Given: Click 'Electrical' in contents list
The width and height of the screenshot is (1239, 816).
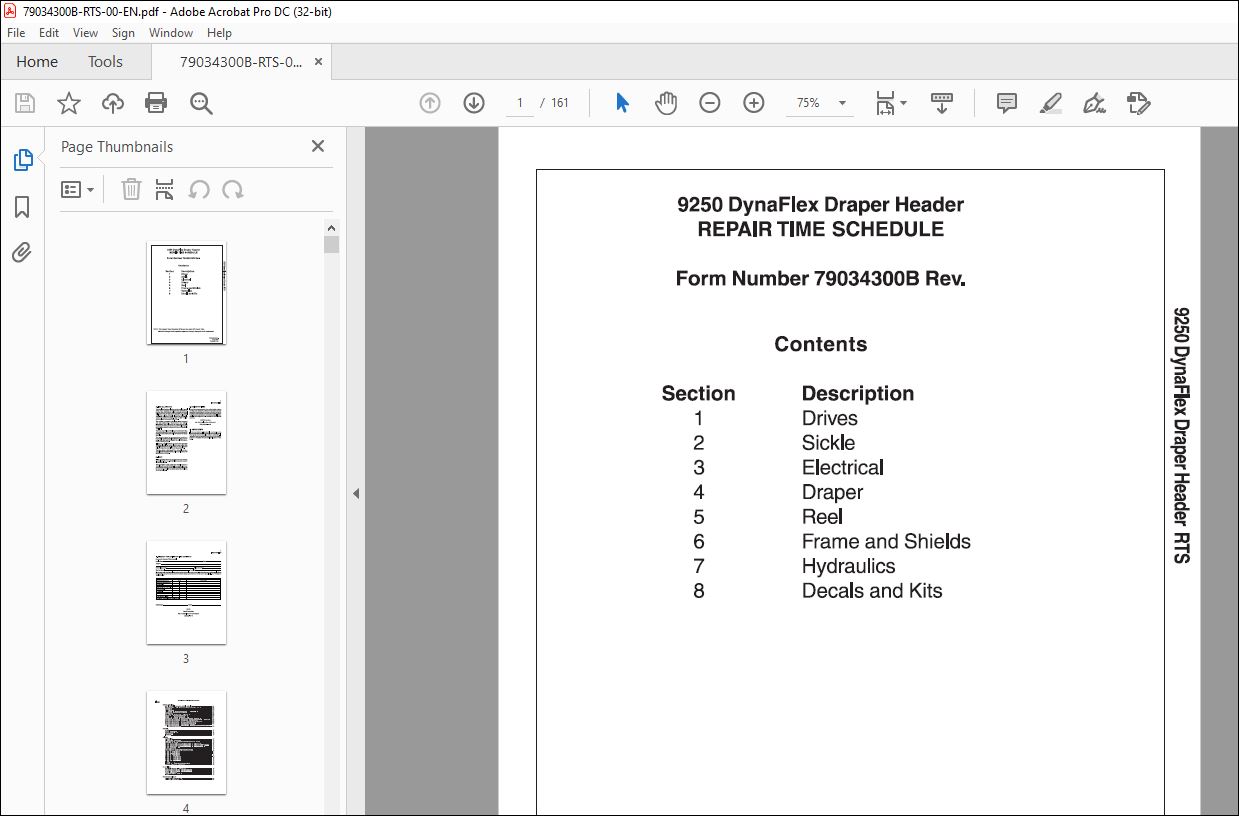Looking at the screenshot, I should click(842, 467).
